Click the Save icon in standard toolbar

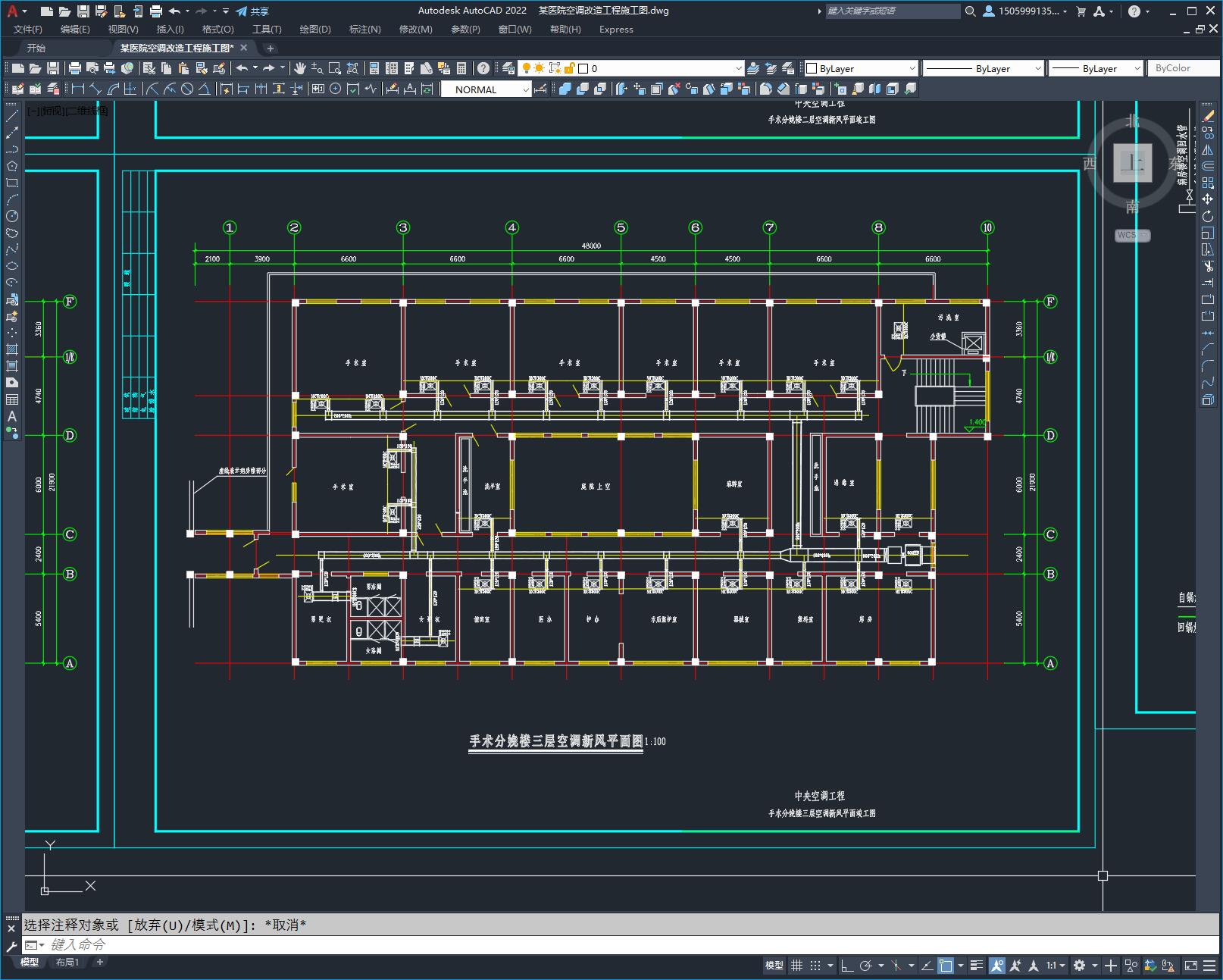pyautogui.click(x=53, y=68)
